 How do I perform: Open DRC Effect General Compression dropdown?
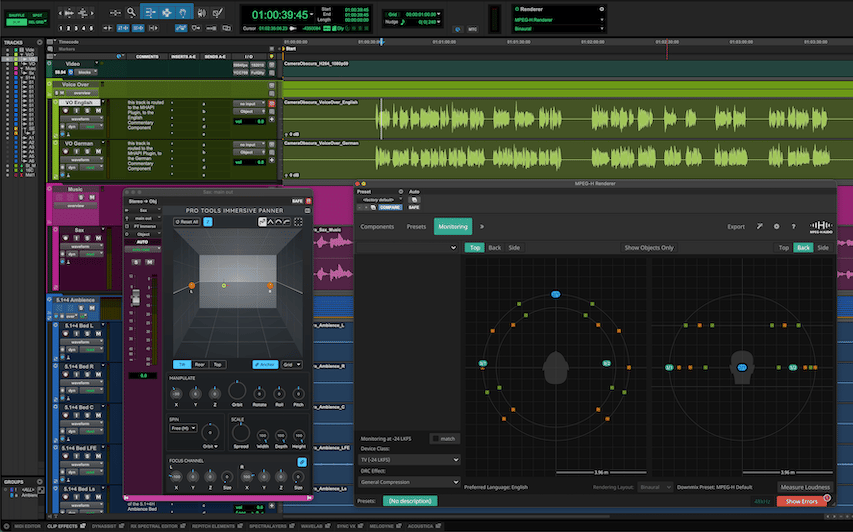click(x=410, y=482)
